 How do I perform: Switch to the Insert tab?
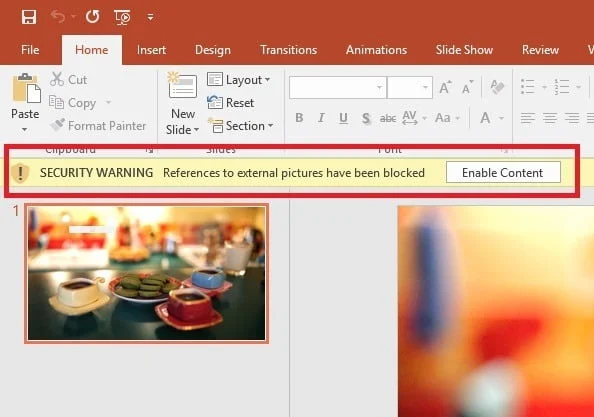(x=151, y=50)
